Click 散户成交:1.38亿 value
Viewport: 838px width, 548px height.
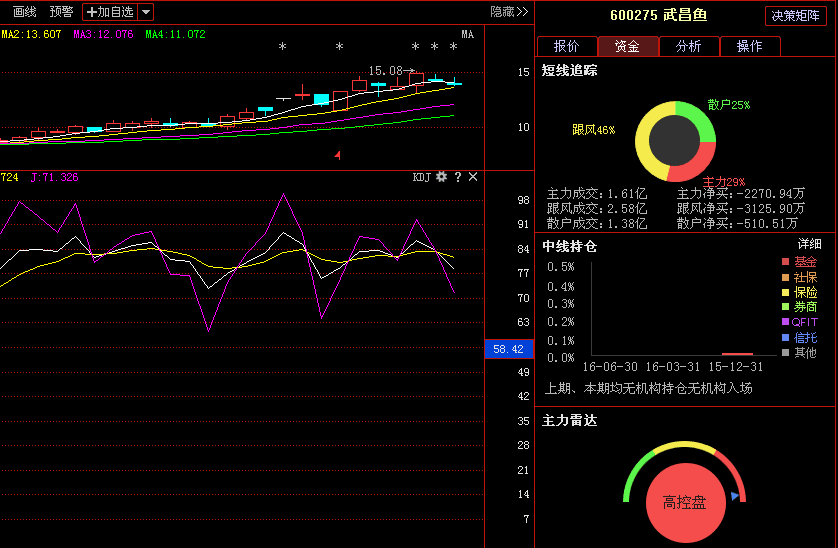click(x=597, y=223)
